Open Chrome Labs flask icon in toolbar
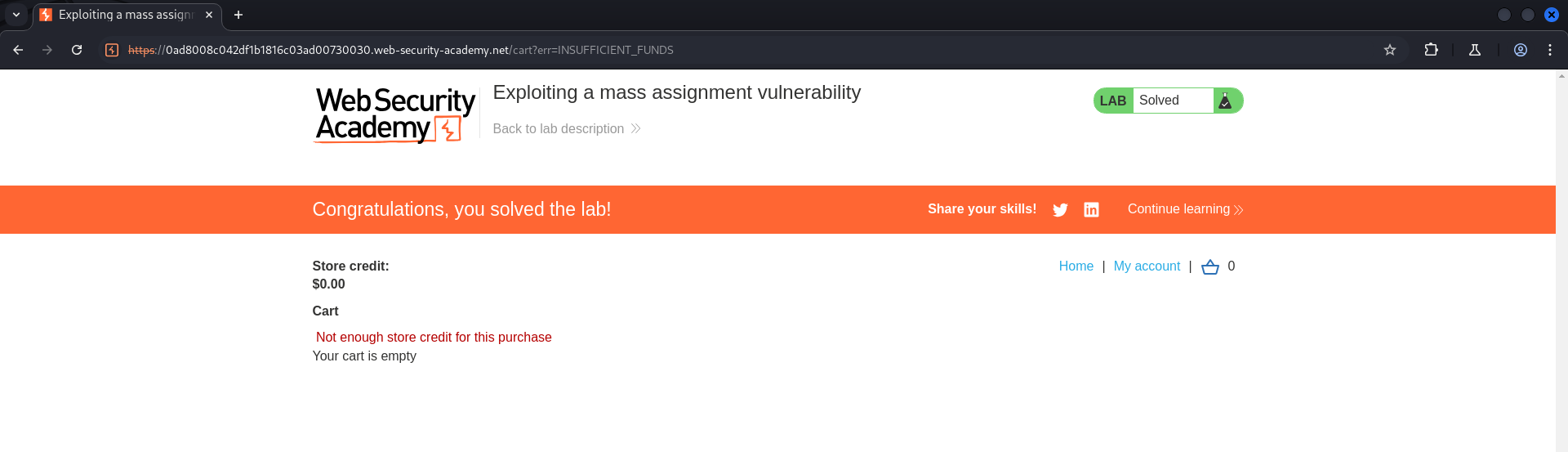The width and height of the screenshot is (1568, 452). (x=1475, y=50)
